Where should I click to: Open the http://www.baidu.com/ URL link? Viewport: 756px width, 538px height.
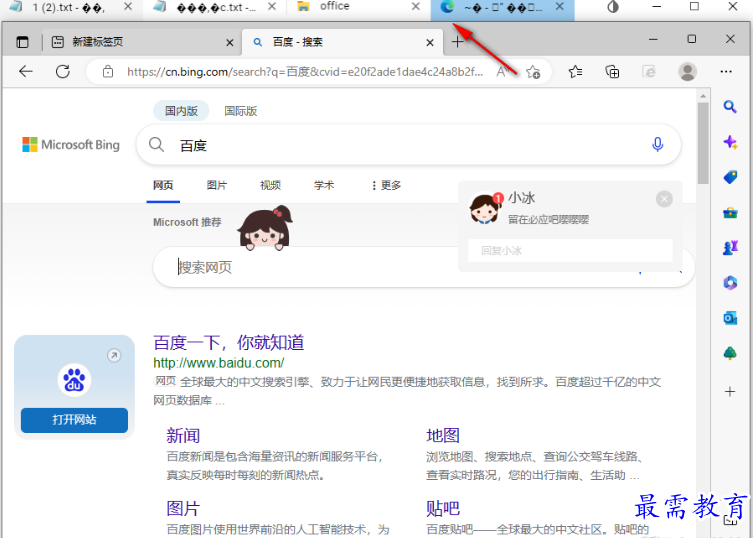click(218, 363)
